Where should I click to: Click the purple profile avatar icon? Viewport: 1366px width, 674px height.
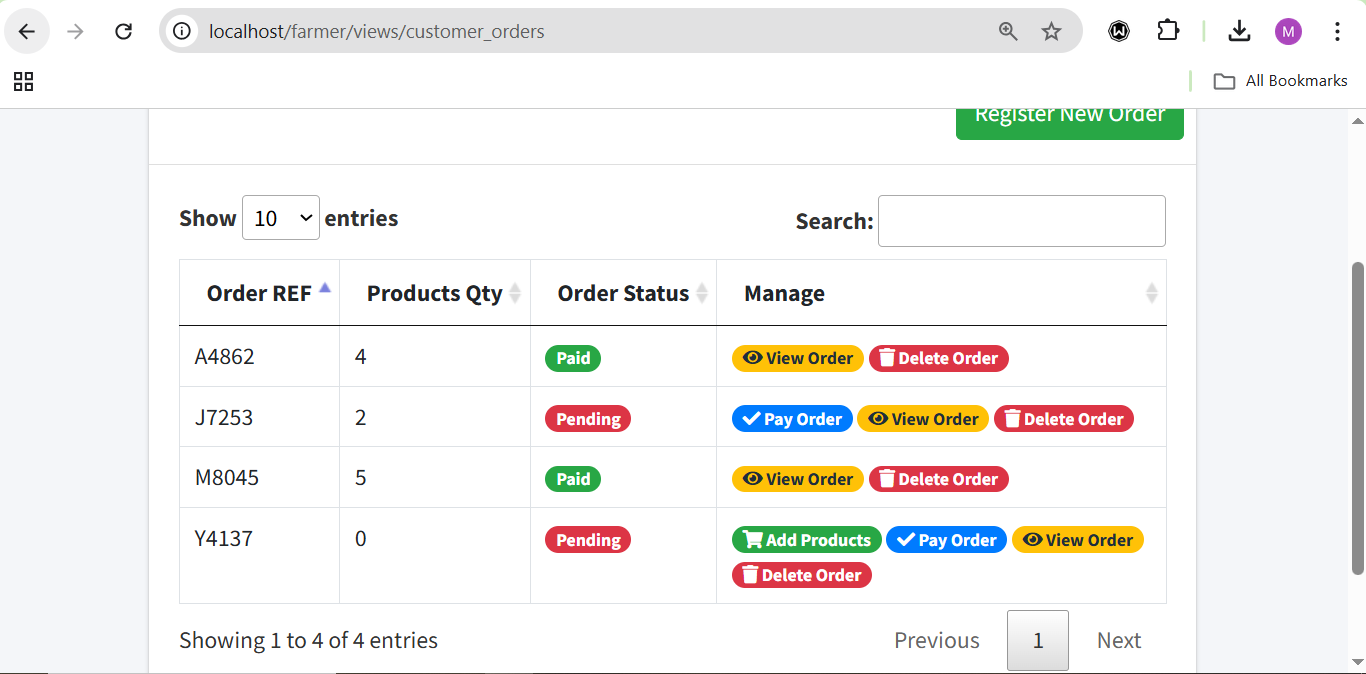pos(1288,31)
